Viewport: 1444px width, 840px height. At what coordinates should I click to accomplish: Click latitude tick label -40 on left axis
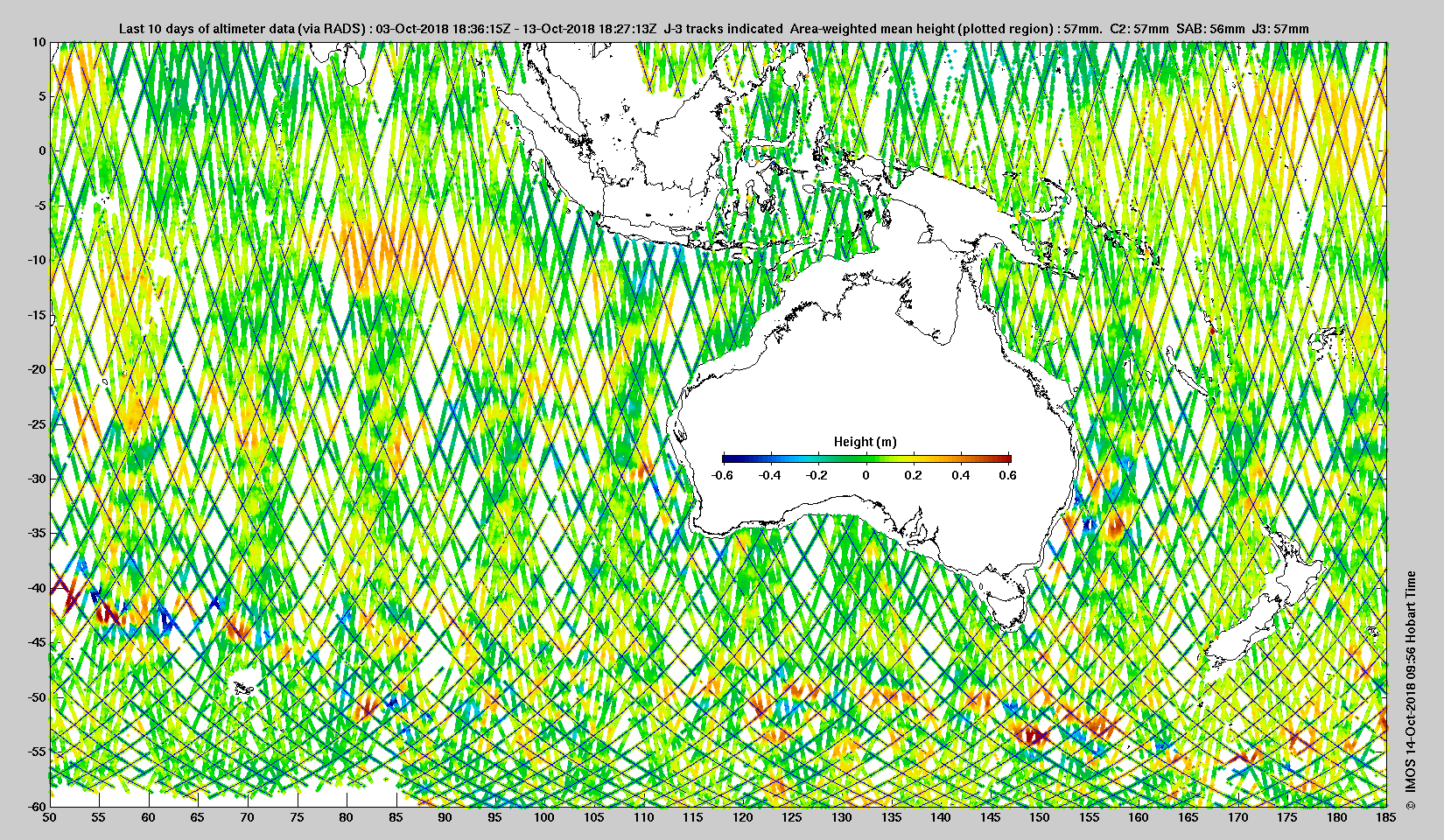click(36, 588)
